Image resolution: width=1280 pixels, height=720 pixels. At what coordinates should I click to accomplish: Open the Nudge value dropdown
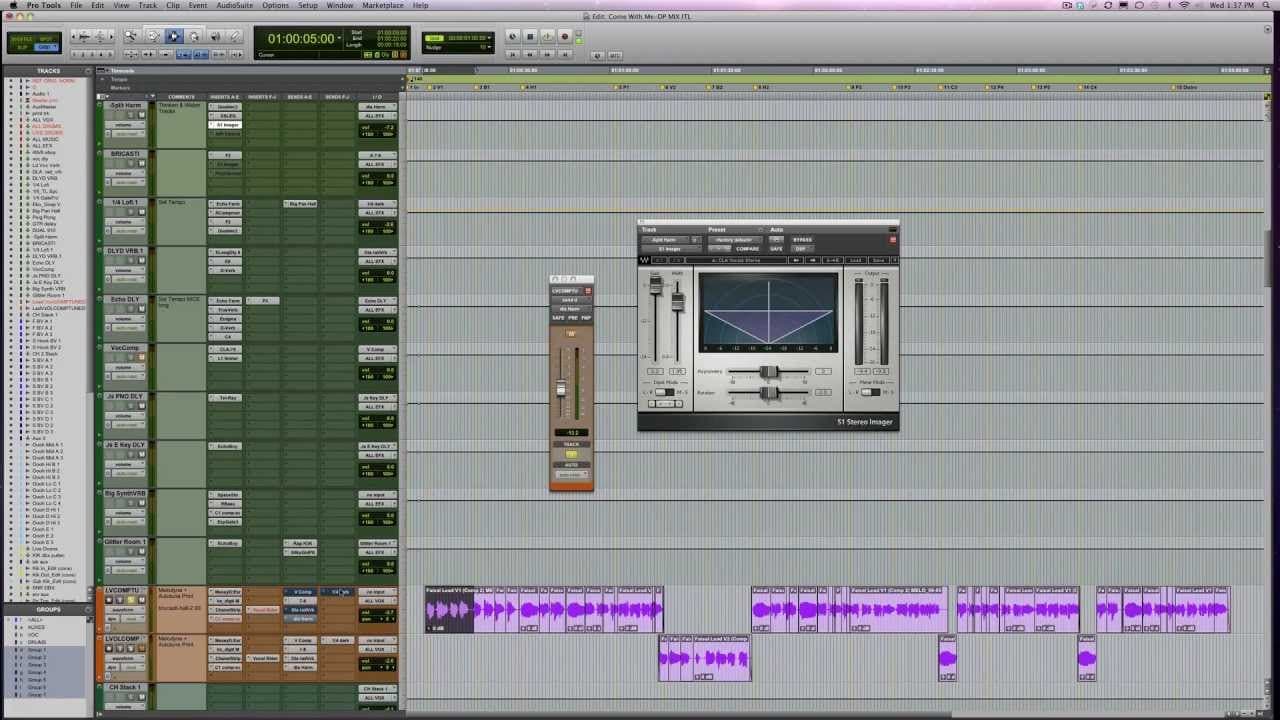click(488, 47)
